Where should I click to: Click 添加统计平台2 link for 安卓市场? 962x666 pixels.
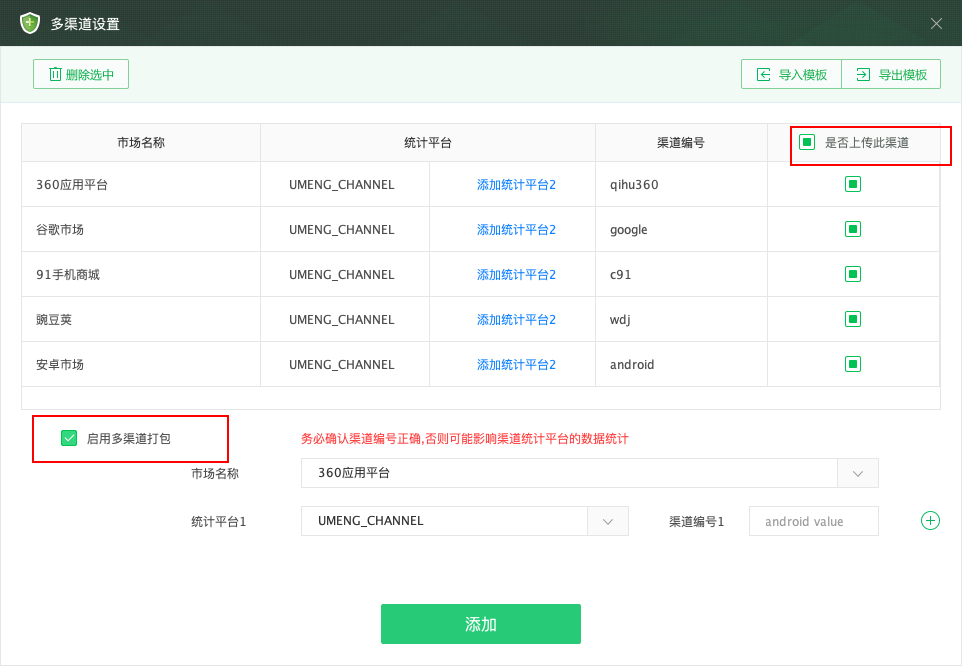pyautogui.click(x=516, y=365)
